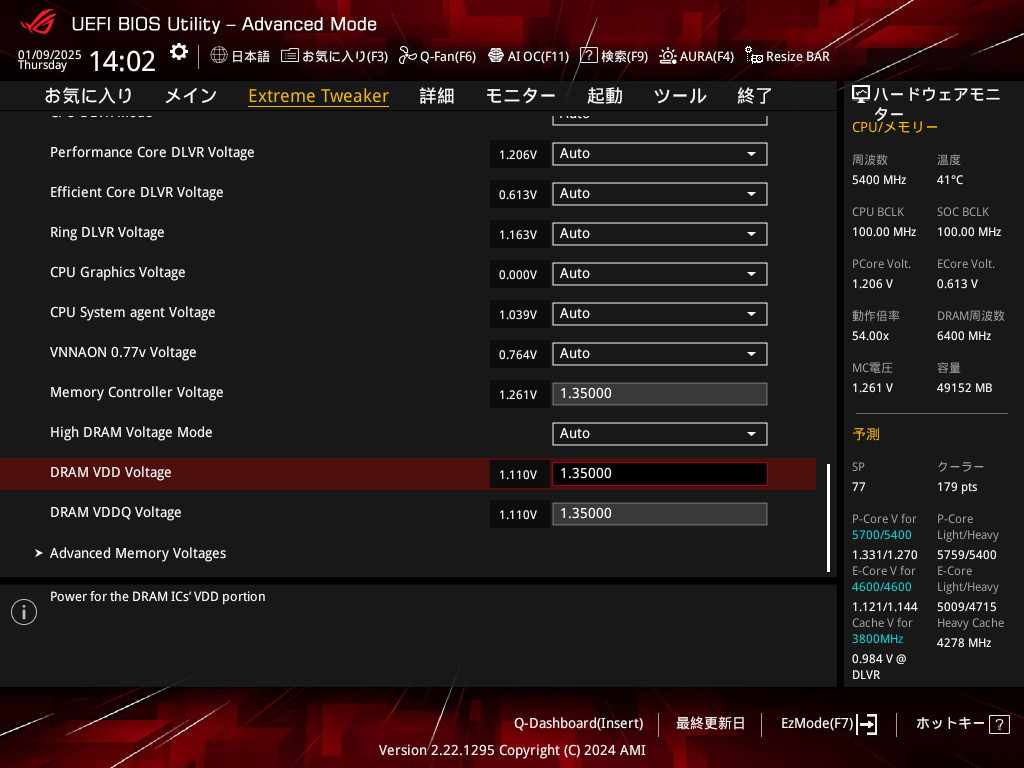This screenshot has height=768, width=1024.
Task: Expand Performance Core DLVR Voltage dropdown
Action: click(660, 154)
